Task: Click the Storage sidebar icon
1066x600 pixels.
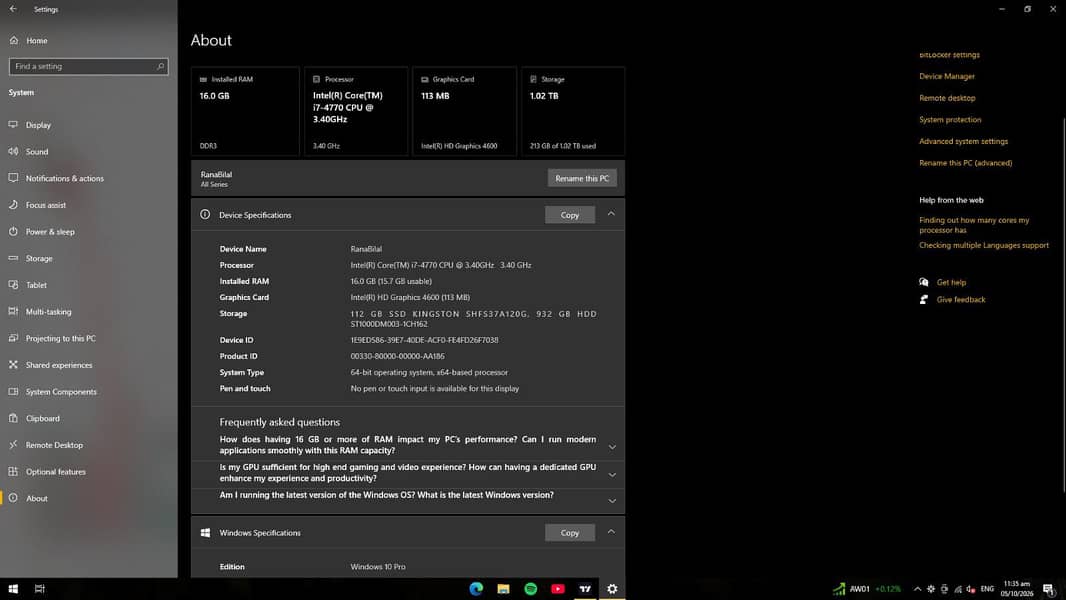Action: click(13, 258)
